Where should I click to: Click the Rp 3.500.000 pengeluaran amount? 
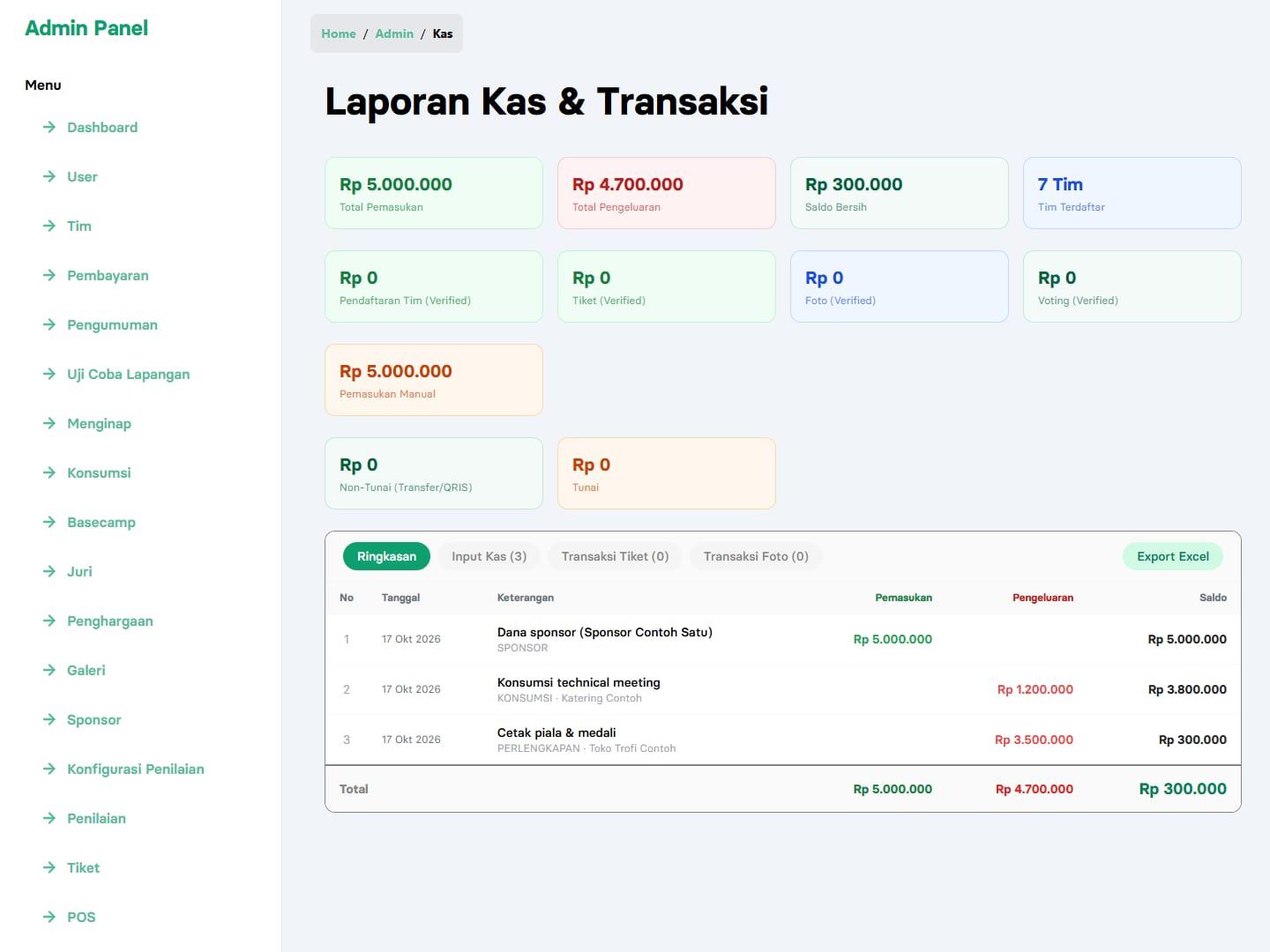1034,740
